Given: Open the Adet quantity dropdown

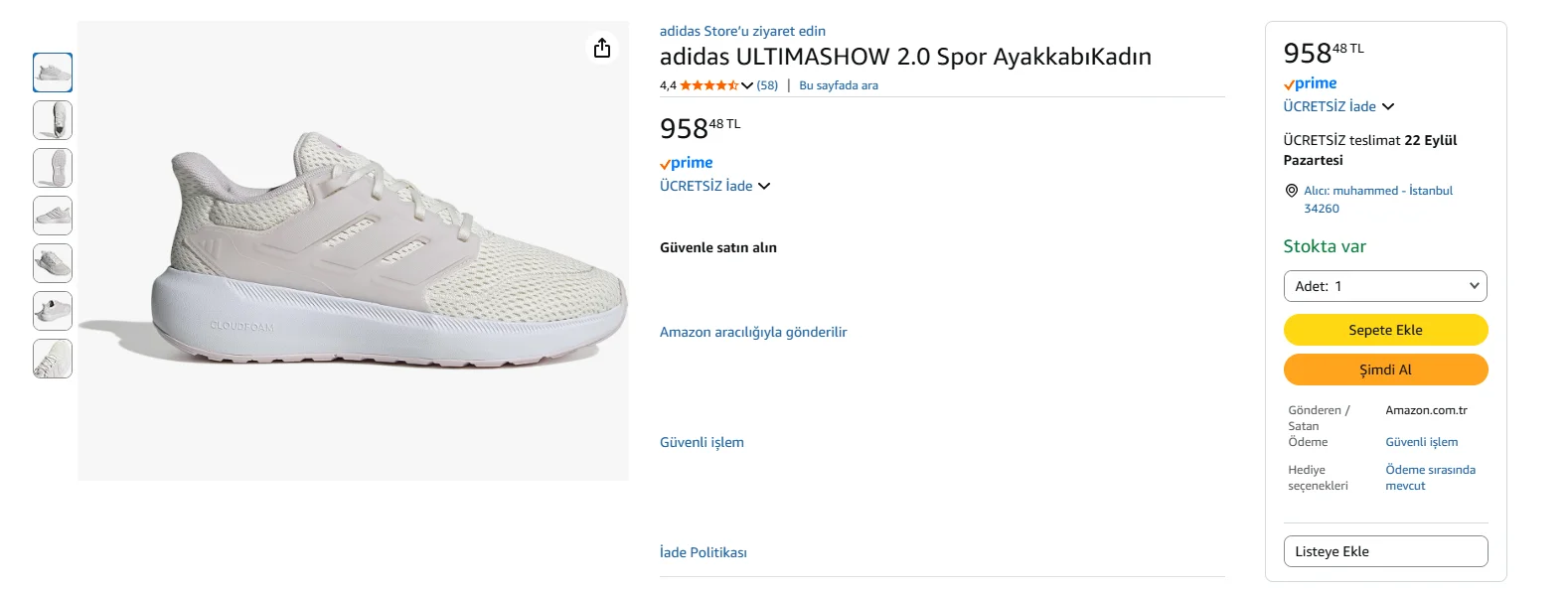Looking at the screenshot, I should tap(1385, 286).
